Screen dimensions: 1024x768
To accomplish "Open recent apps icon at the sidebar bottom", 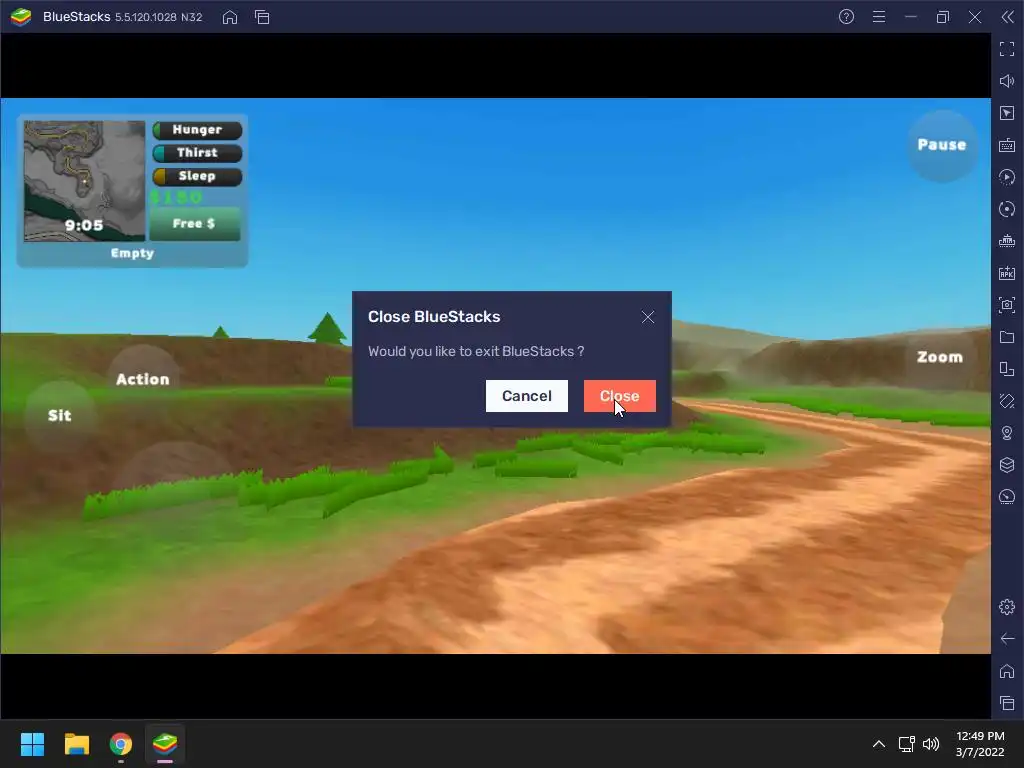I will tap(1007, 703).
